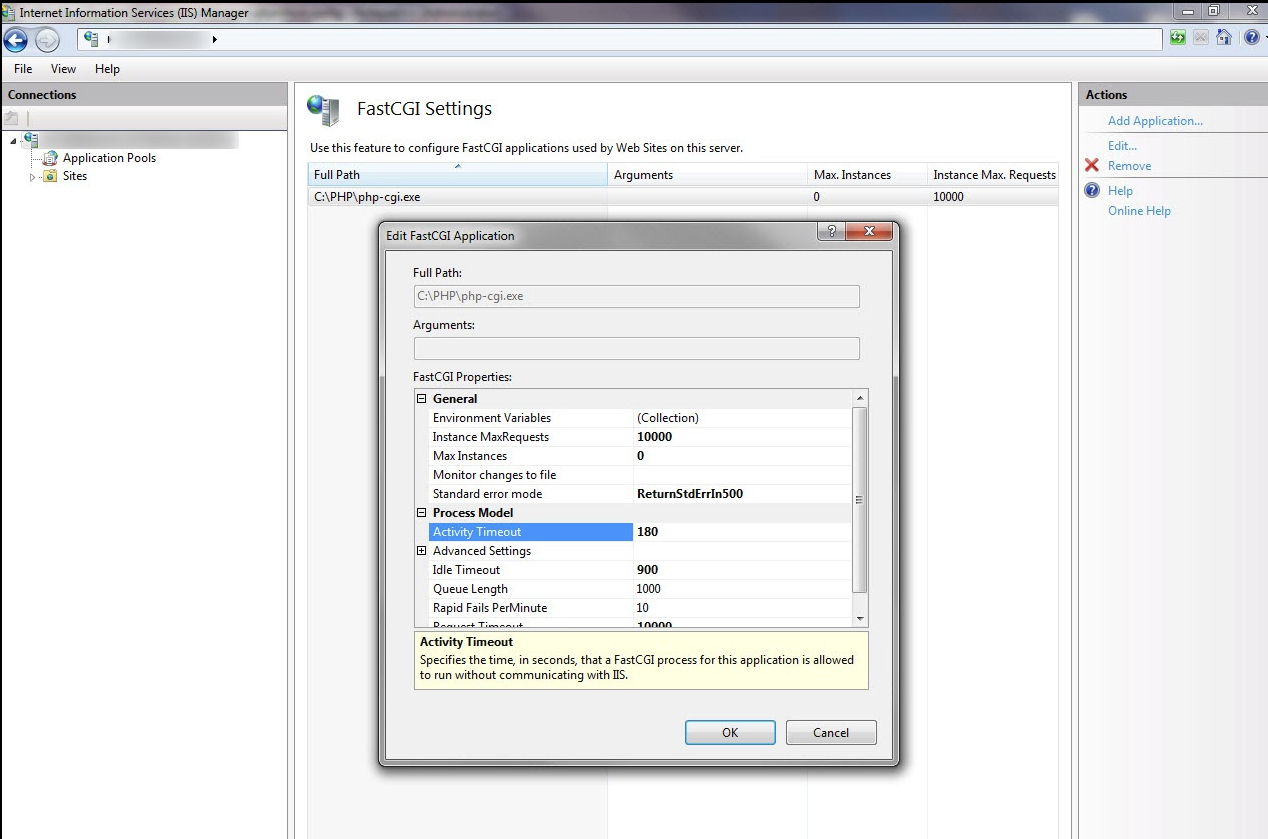The height and width of the screenshot is (839, 1268).
Task: Expand the Sites tree node arrow
Action: click(33, 177)
